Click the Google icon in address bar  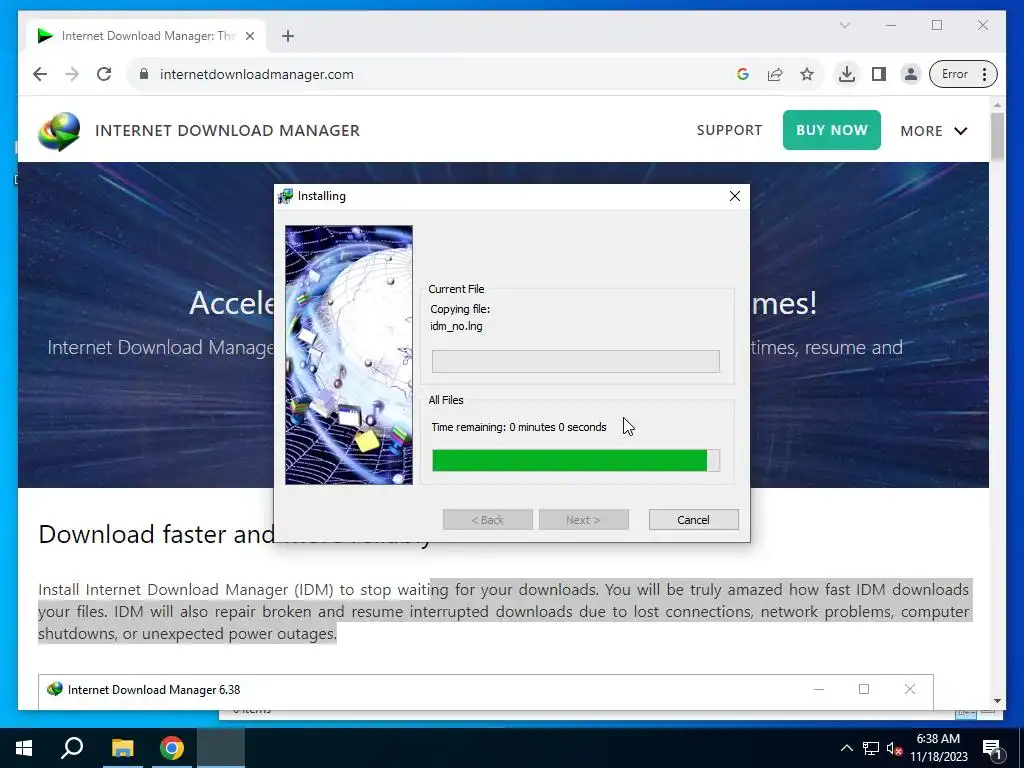(x=743, y=74)
